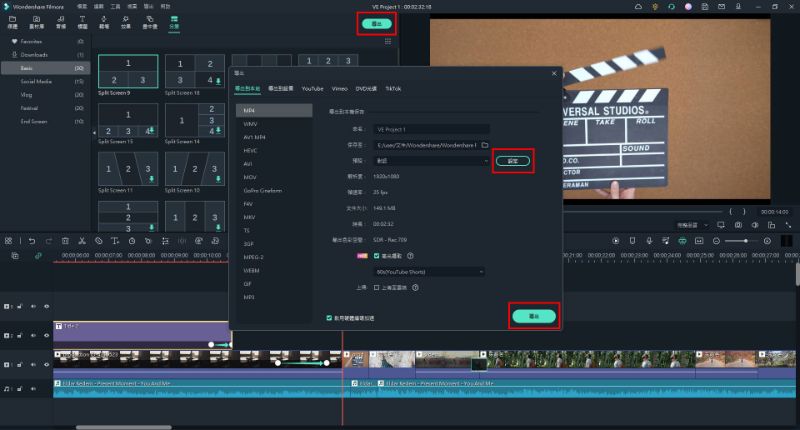Switch to the TikTok export tab
The width and height of the screenshot is (800, 430).
[x=393, y=89]
